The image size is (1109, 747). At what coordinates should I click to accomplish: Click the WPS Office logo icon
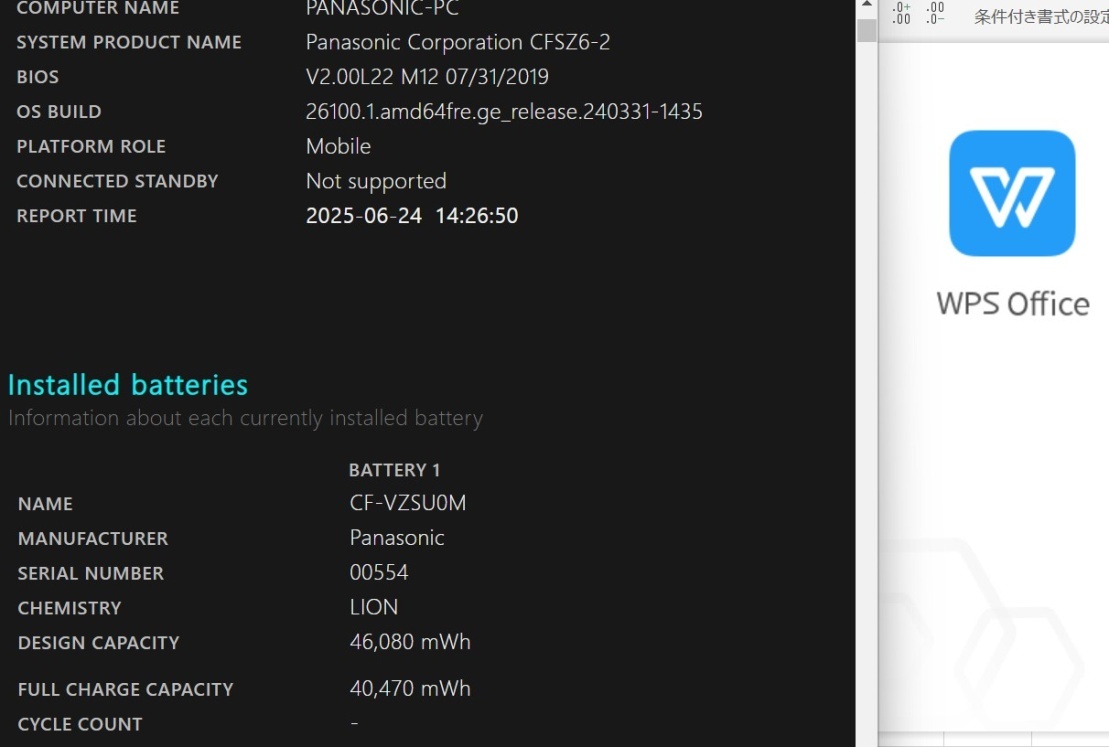(1012, 193)
